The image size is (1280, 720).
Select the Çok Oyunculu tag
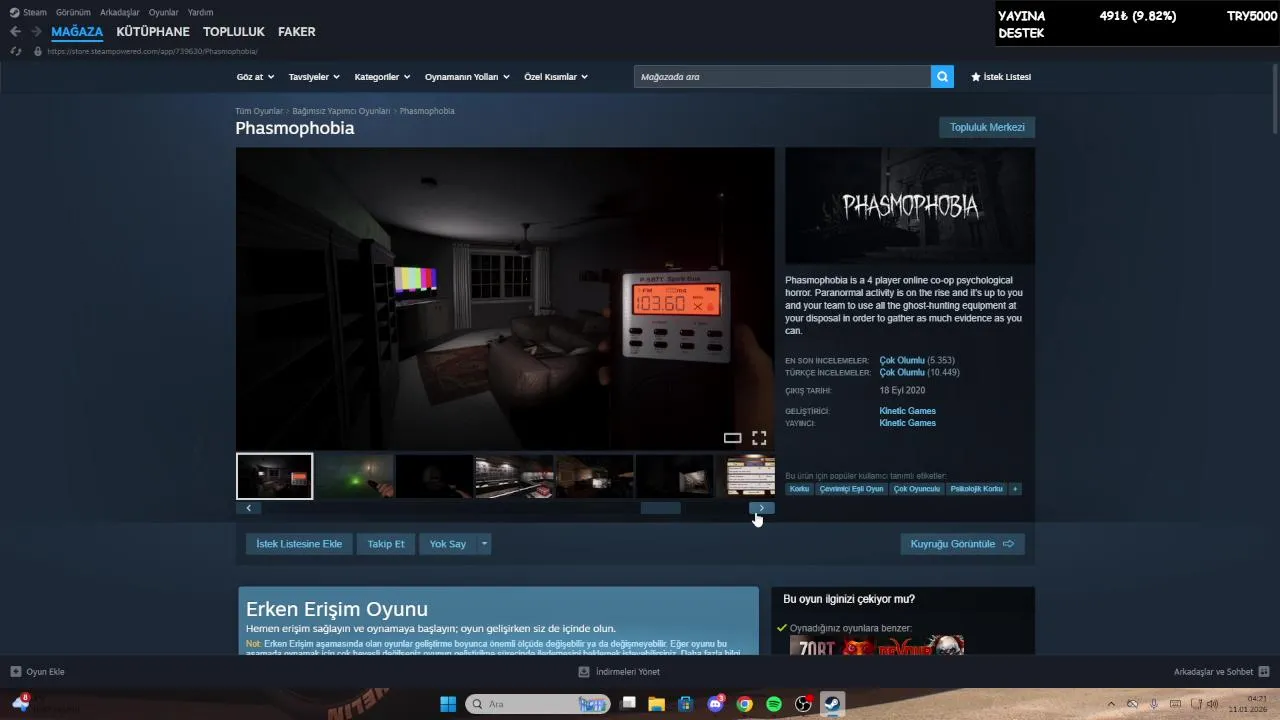(917, 489)
